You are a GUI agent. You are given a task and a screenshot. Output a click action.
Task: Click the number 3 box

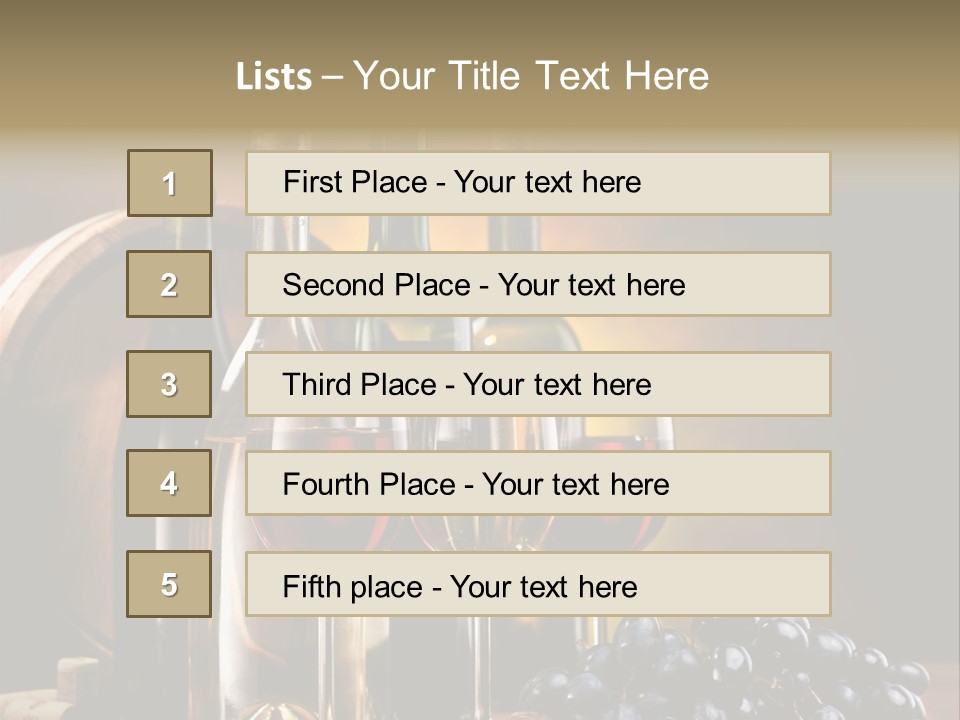tap(169, 384)
